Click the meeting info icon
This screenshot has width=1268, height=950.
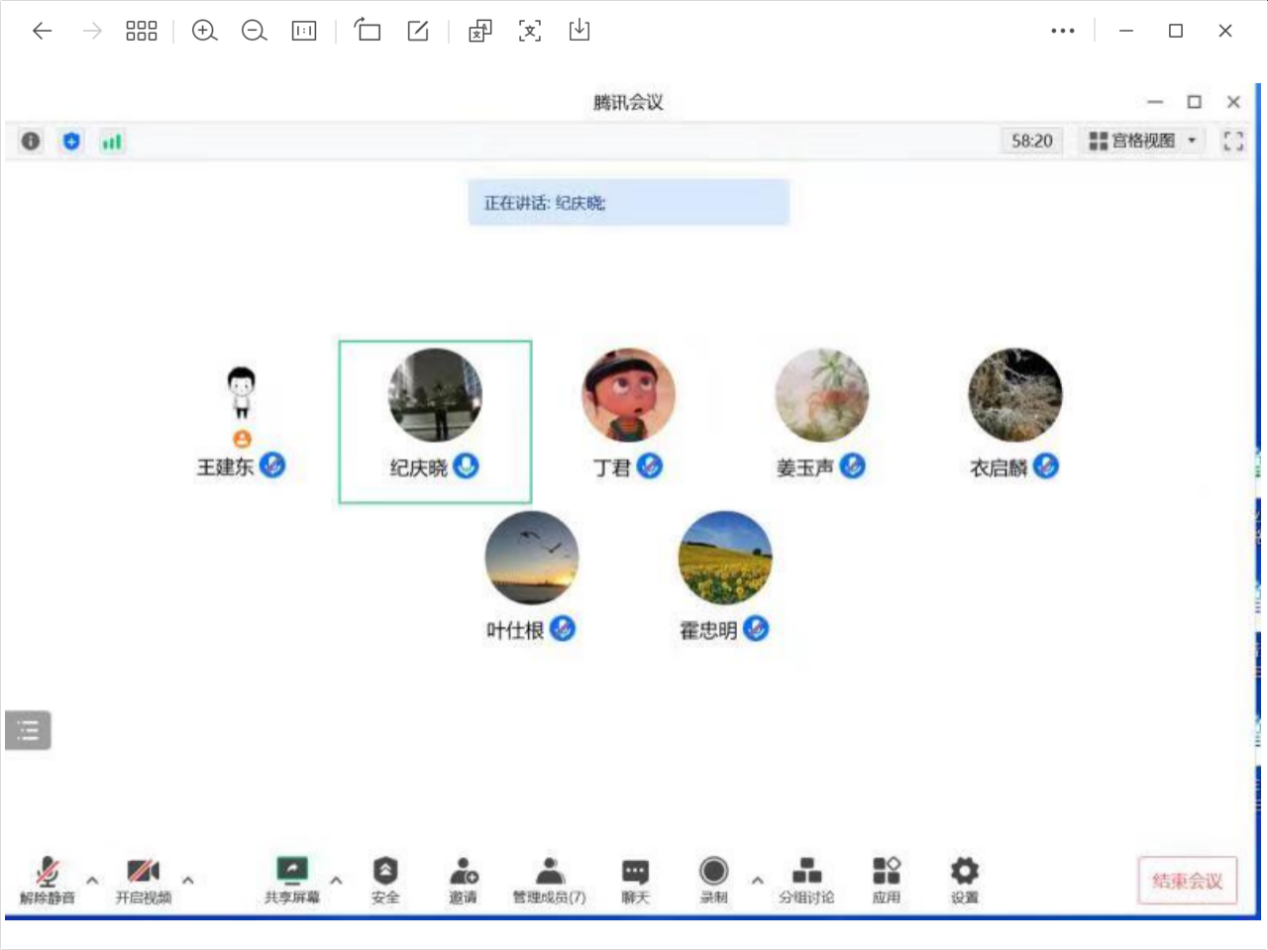pyautogui.click(x=31, y=141)
